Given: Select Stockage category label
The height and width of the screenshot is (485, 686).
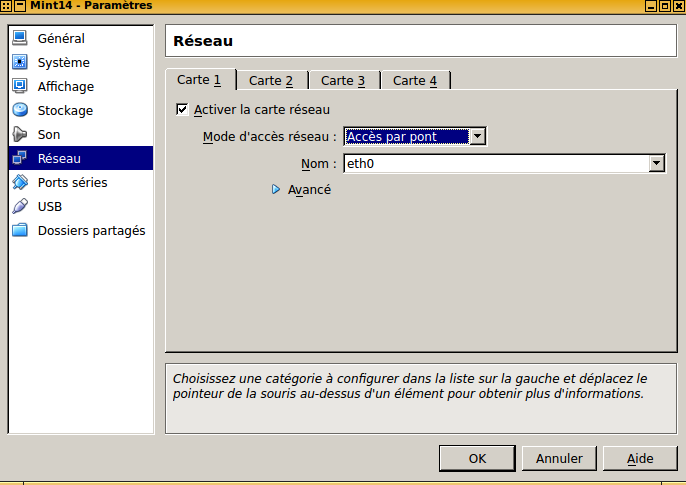Looking at the screenshot, I should (x=65, y=111).
